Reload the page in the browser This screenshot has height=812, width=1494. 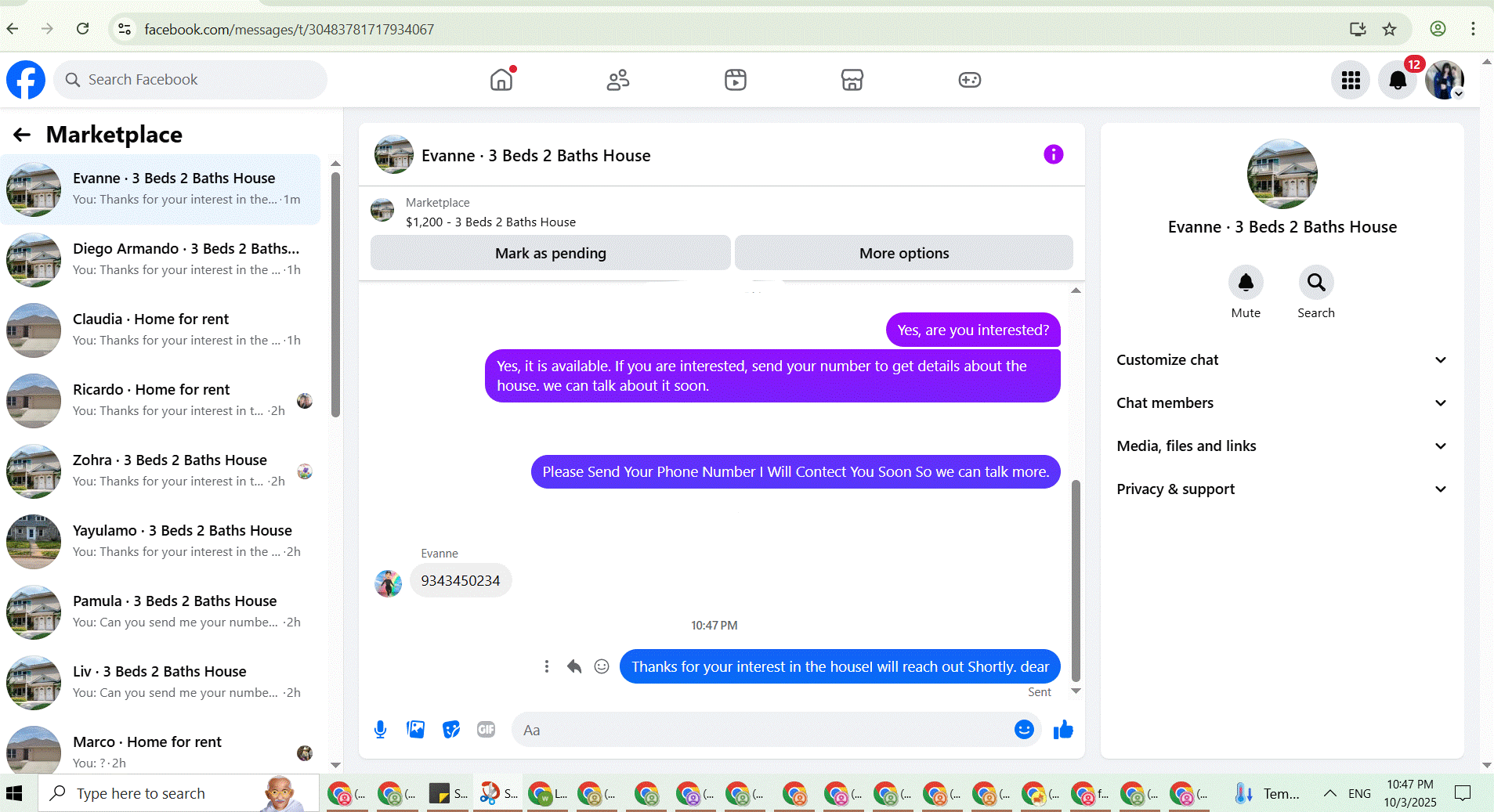point(83,29)
